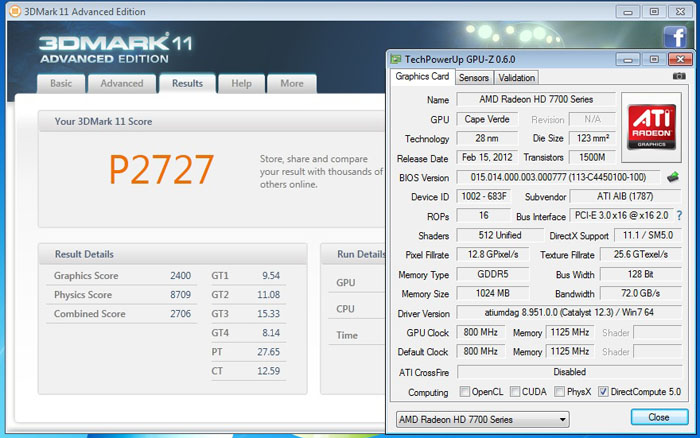The image size is (700, 438).
Task: Maximize the 3DMark 11 window
Action: pyautogui.click(x=654, y=12)
